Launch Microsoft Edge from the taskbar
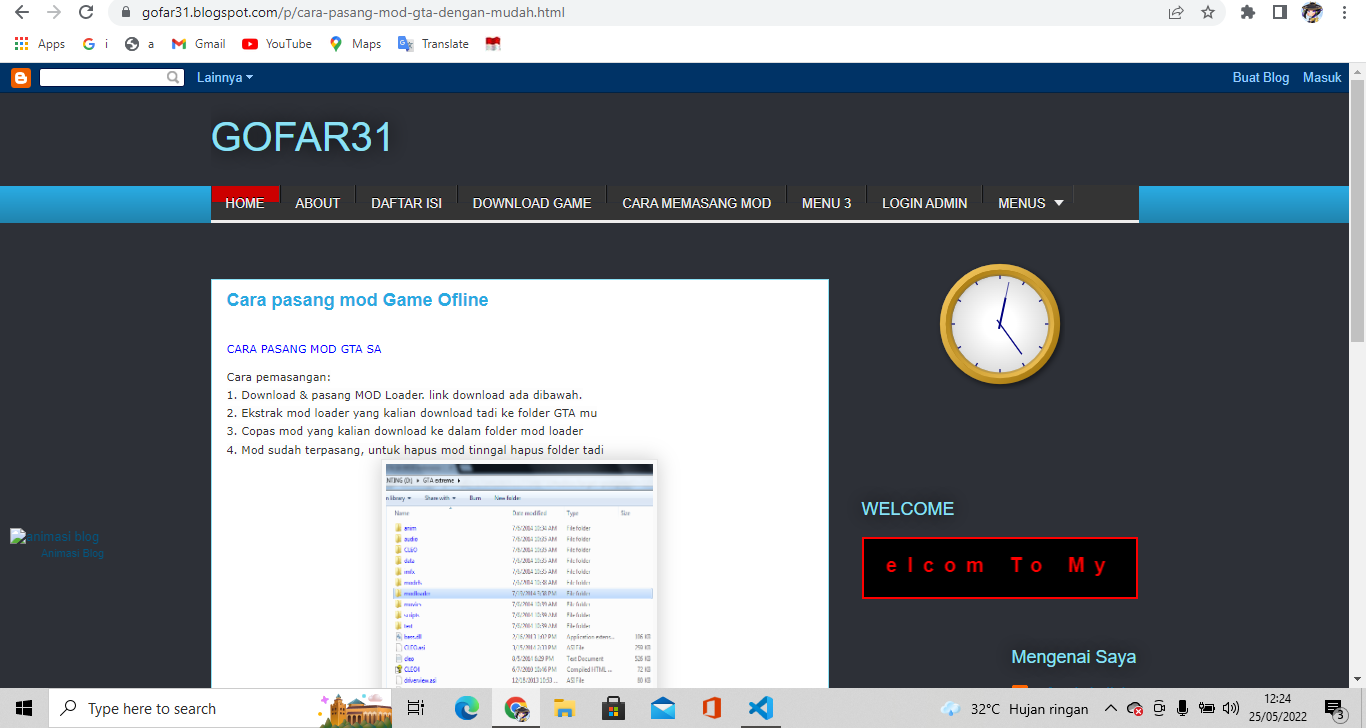The width and height of the screenshot is (1366, 728). pyautogui.click(x=467, y=708)
